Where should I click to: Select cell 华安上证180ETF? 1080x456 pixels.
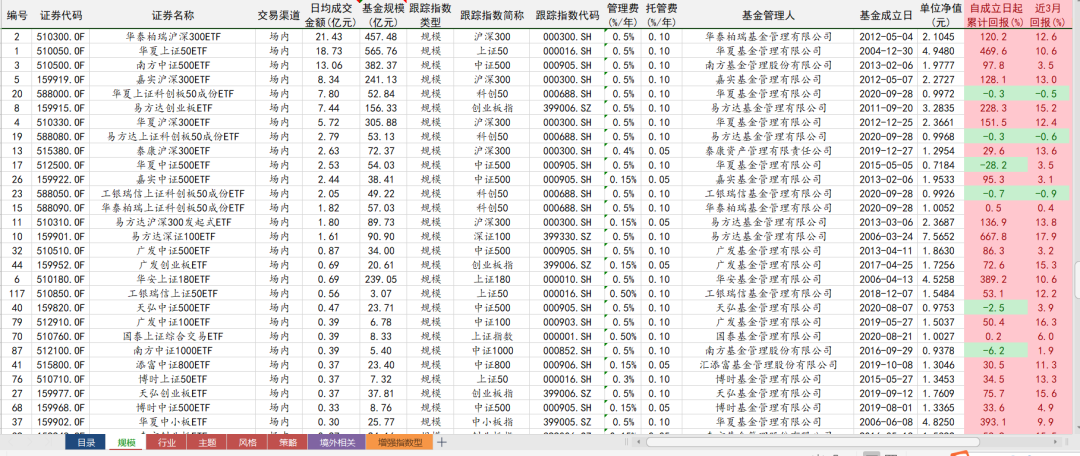[x=172, y=279]
